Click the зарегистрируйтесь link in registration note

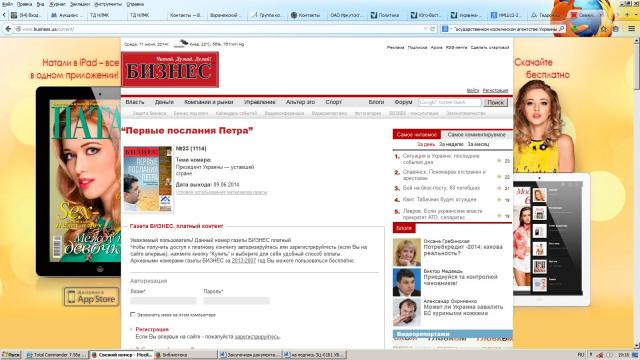(257, 337)
